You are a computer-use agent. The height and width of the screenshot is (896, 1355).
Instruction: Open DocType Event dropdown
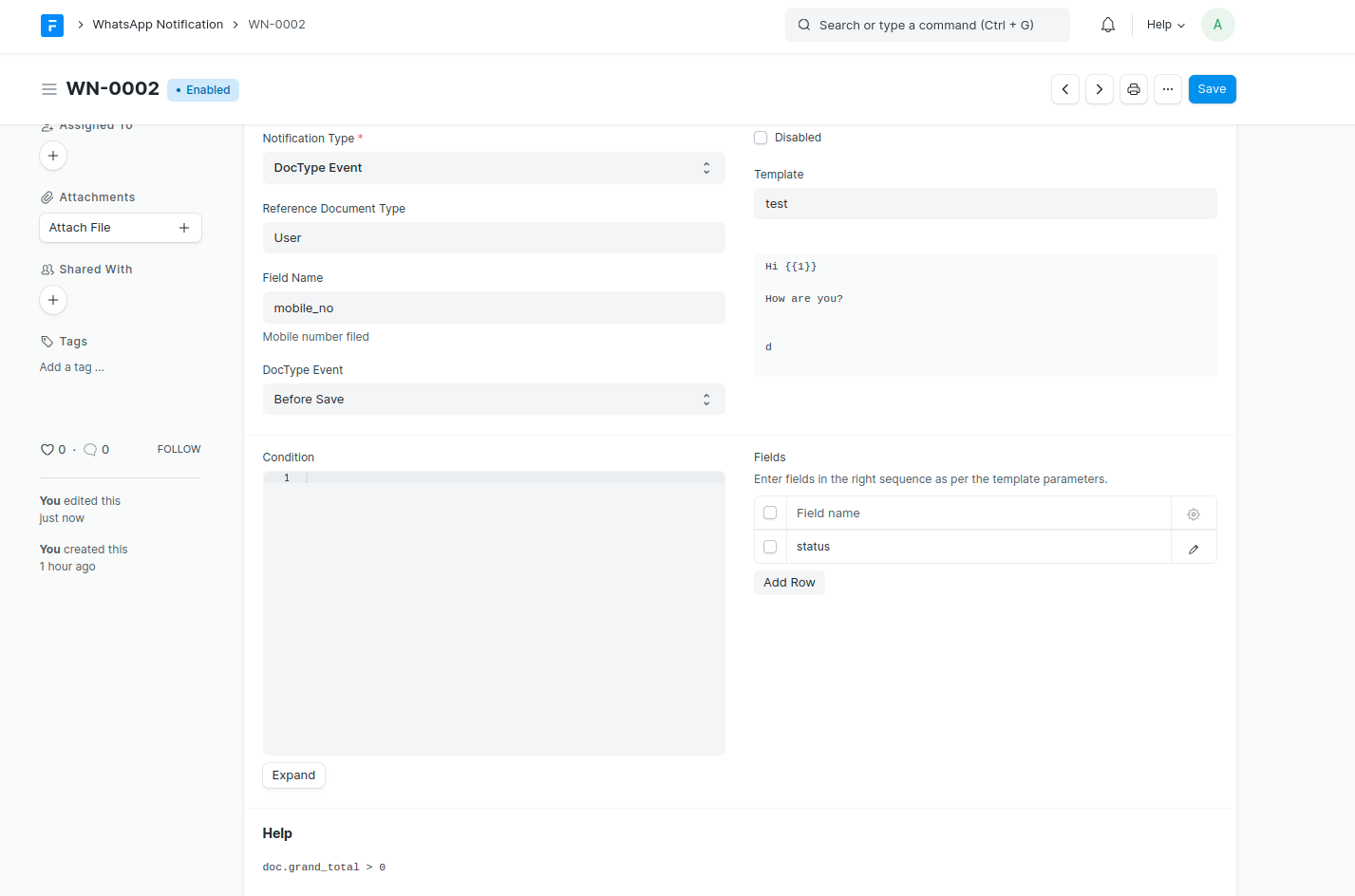(494, 400)
